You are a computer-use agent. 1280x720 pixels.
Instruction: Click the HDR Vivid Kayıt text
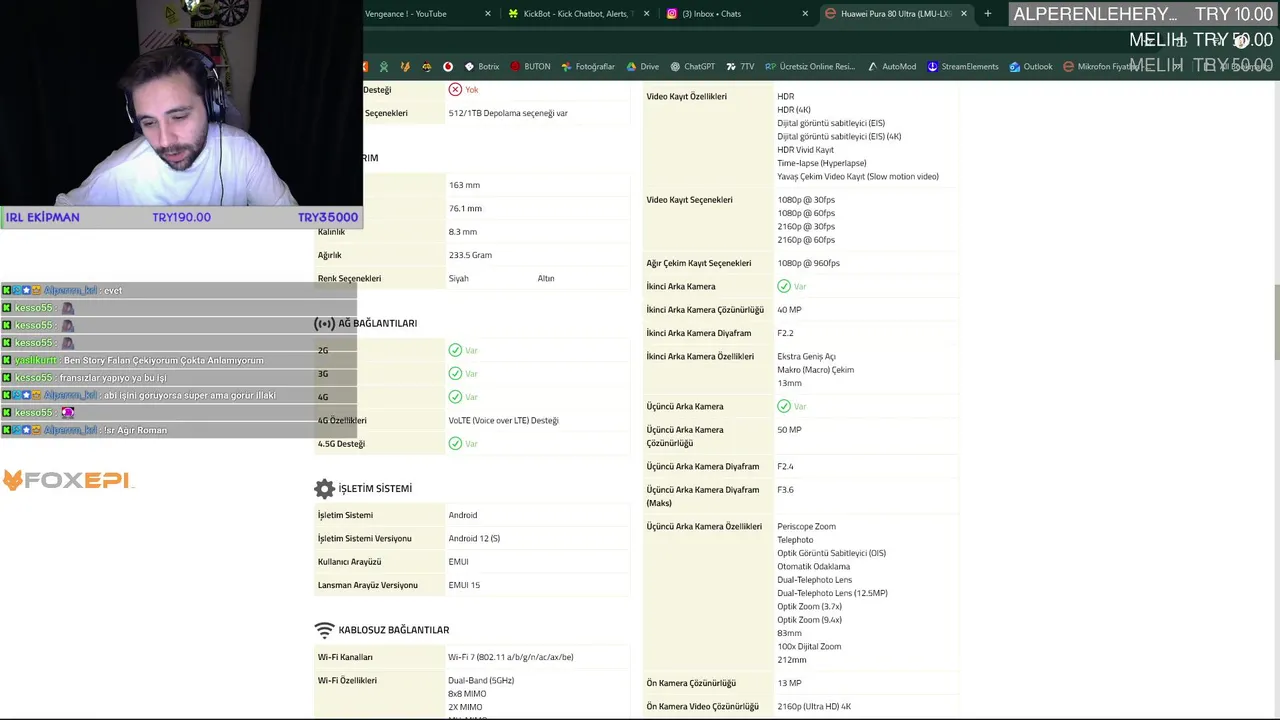click(805, 150)
